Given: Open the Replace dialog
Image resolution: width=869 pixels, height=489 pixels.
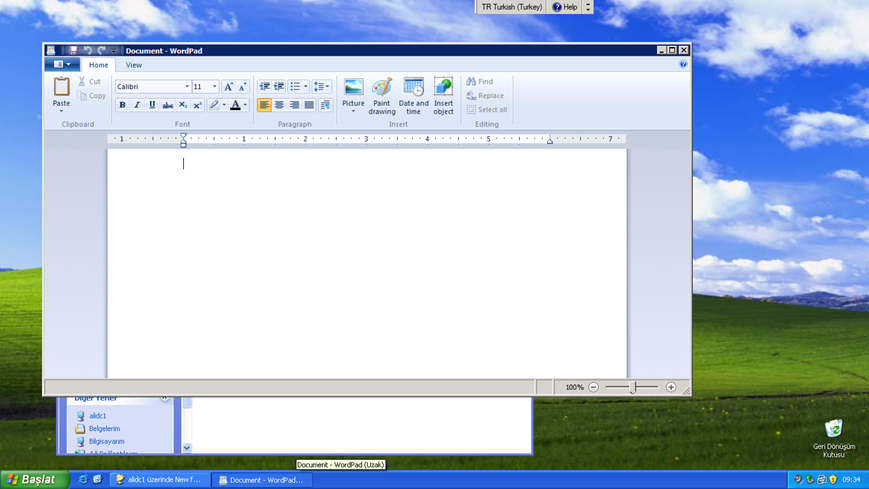Looking at the screenshot, I should tap(485, 96).
